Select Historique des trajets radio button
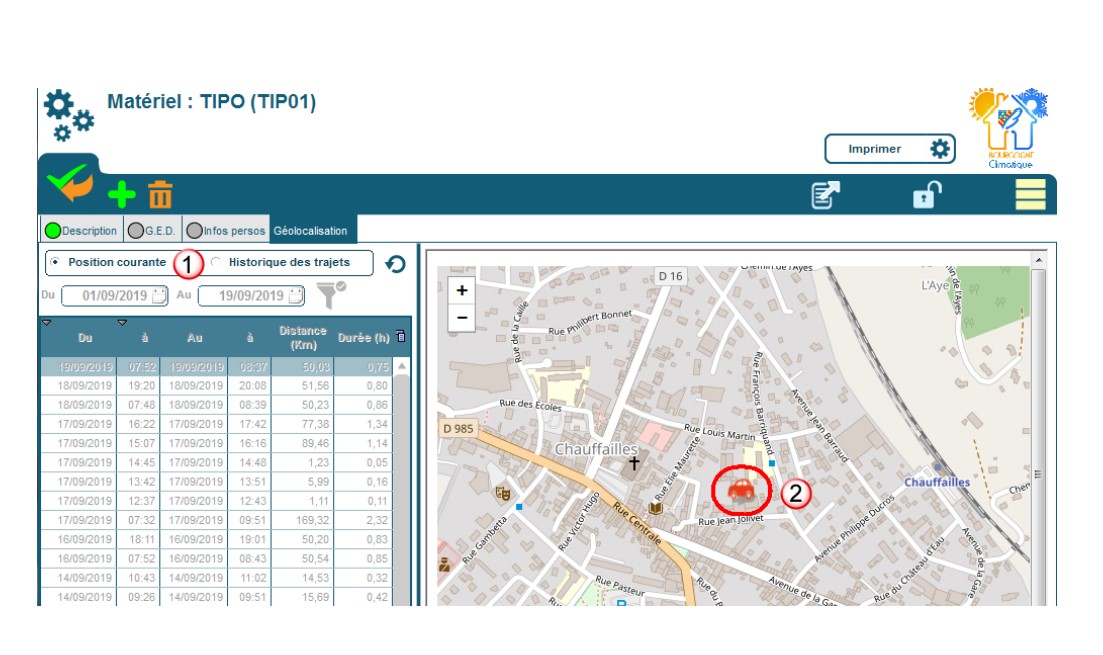Image resolution: width=1103 pixels, height=655 pixels. click(216, 262)
